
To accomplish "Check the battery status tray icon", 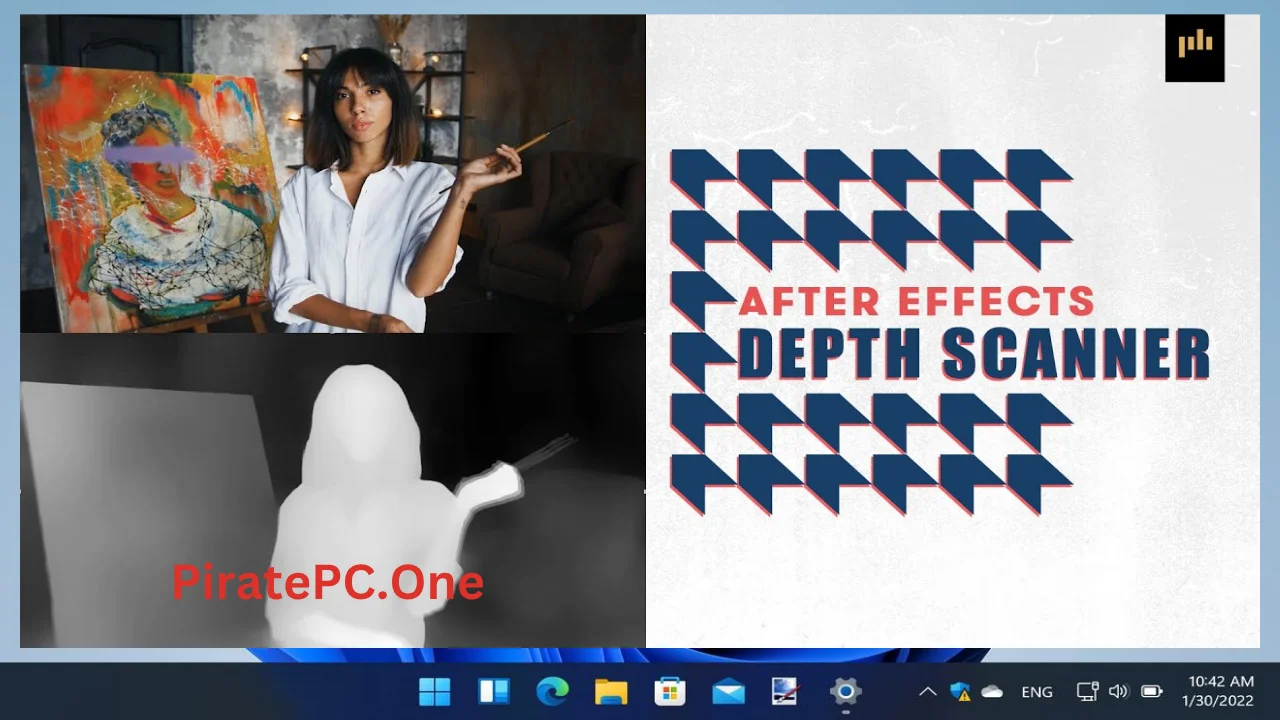I will coord(1151,691).
